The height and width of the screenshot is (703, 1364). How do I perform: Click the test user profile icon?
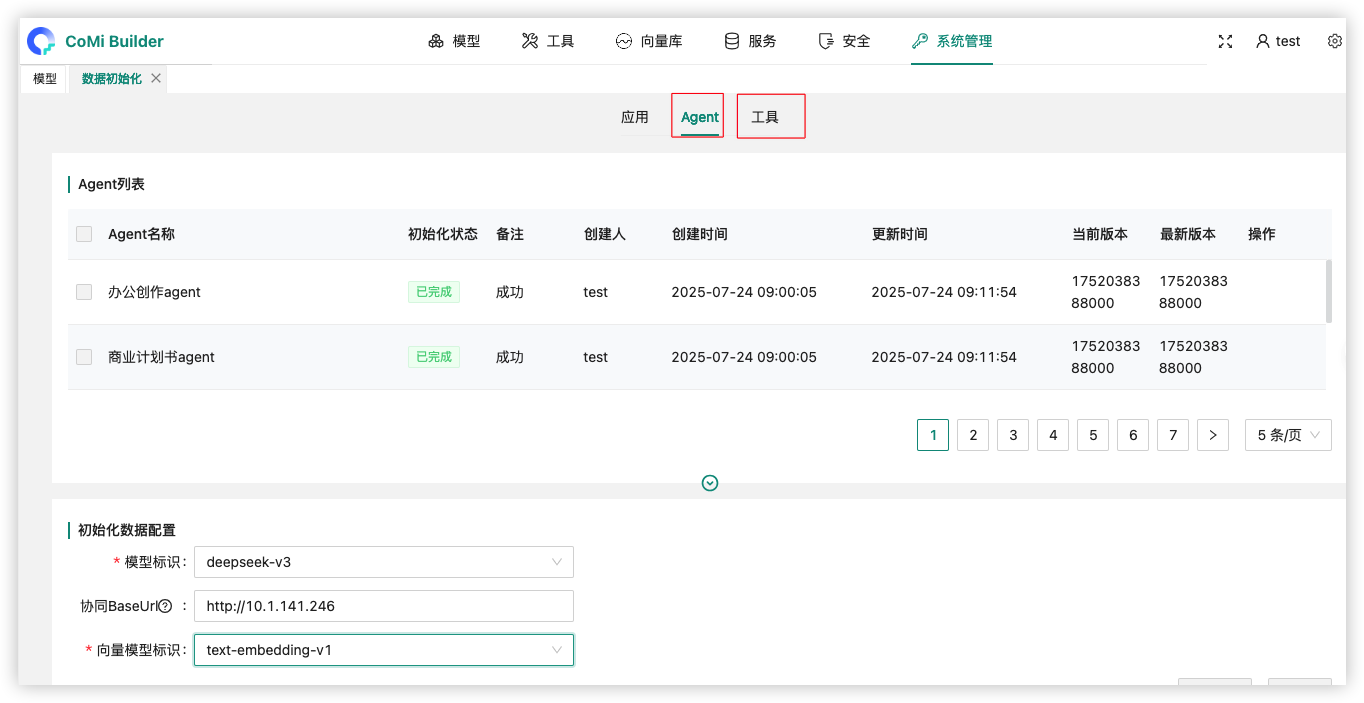1263,41
